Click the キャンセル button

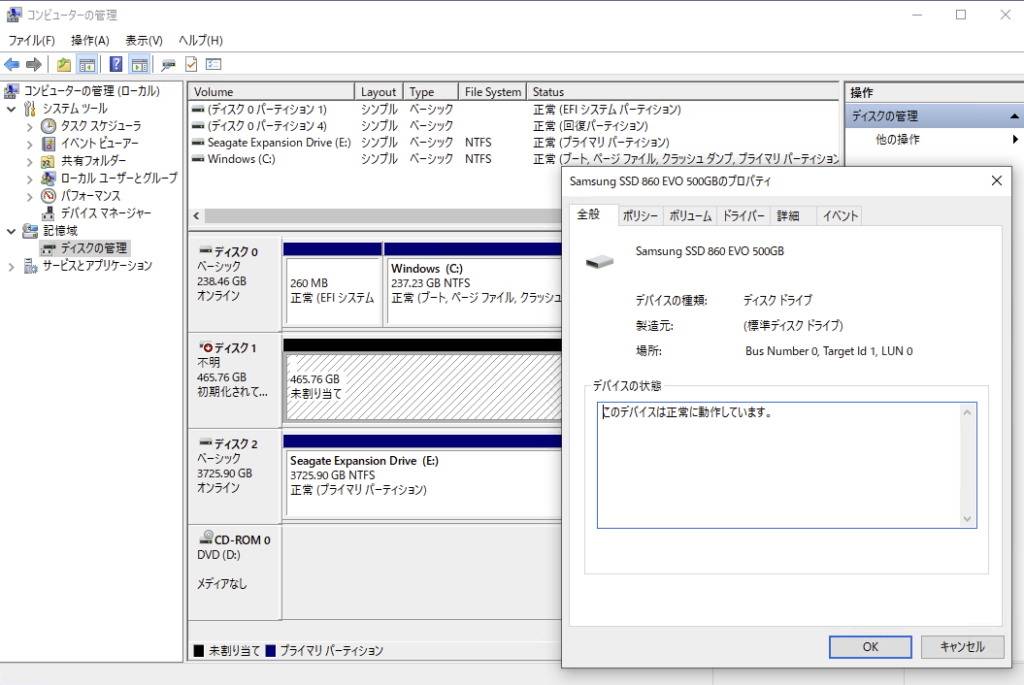click(962, 647)
